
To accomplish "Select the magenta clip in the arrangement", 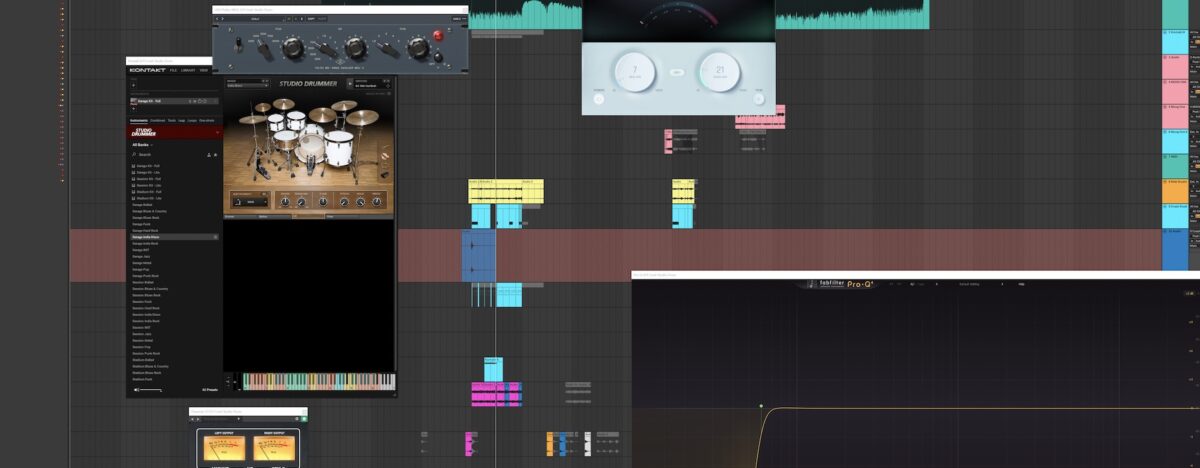I will tap(496, 394).
